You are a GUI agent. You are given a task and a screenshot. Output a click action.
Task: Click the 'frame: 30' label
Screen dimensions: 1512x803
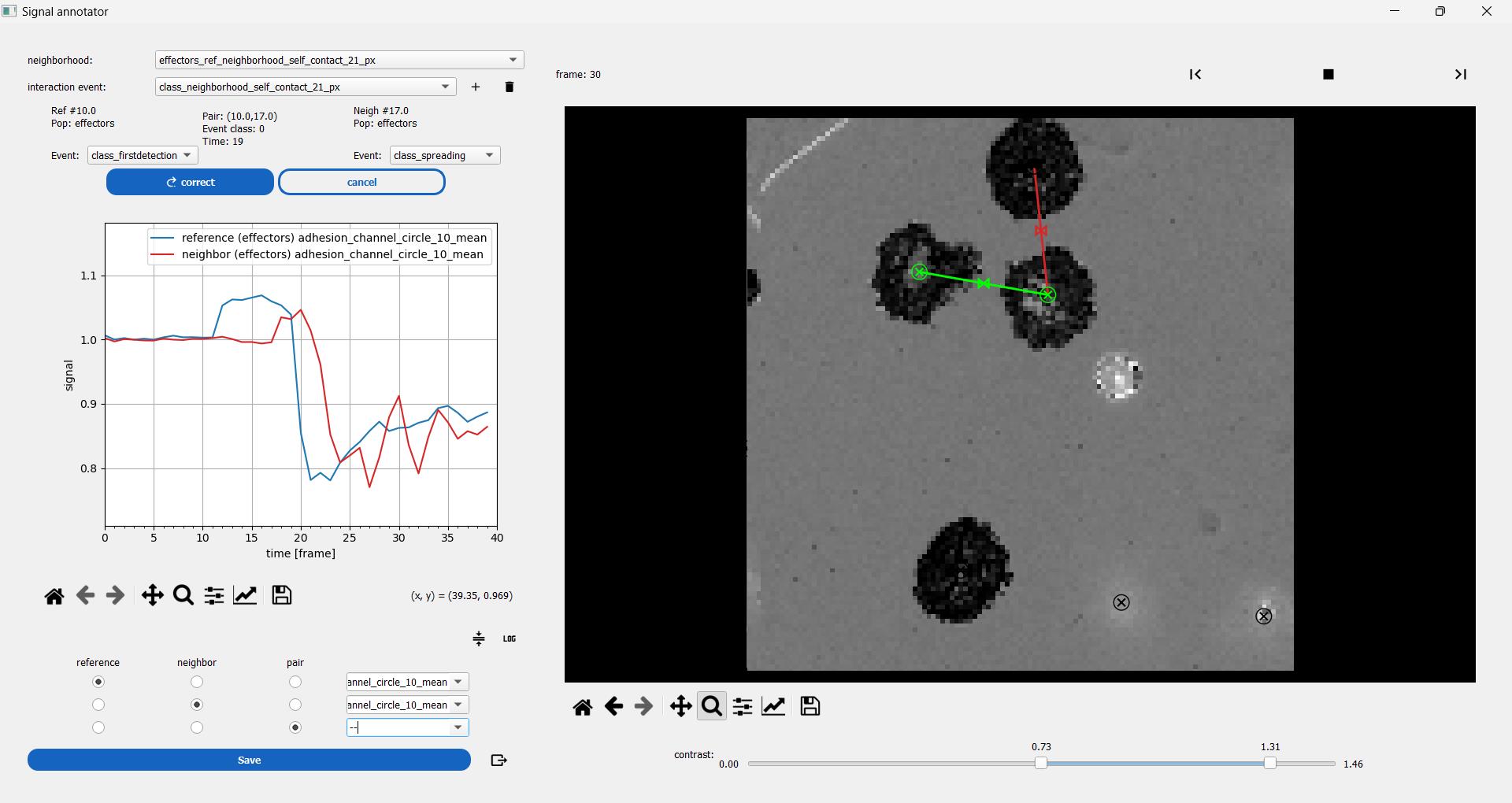(578, 75)
